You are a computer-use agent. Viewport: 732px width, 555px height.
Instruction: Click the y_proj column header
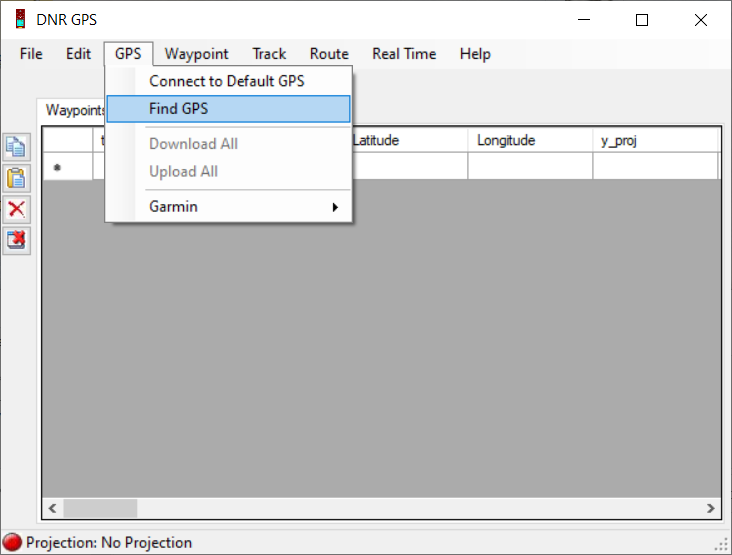pos(655,140)
